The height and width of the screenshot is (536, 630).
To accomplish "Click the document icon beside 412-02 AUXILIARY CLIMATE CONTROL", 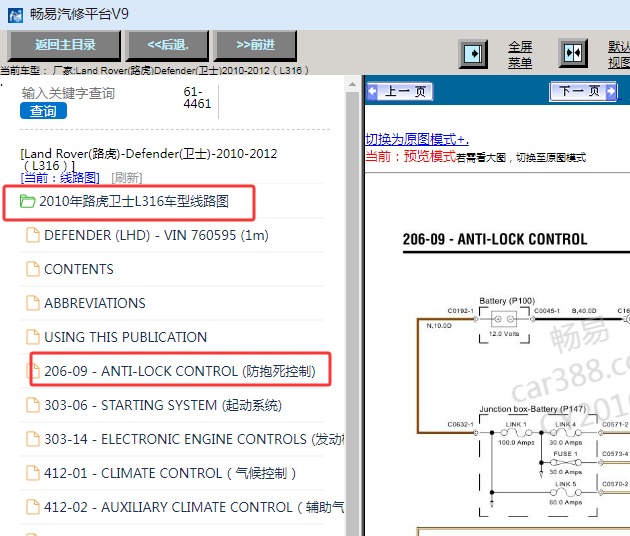I will point(33,507).
